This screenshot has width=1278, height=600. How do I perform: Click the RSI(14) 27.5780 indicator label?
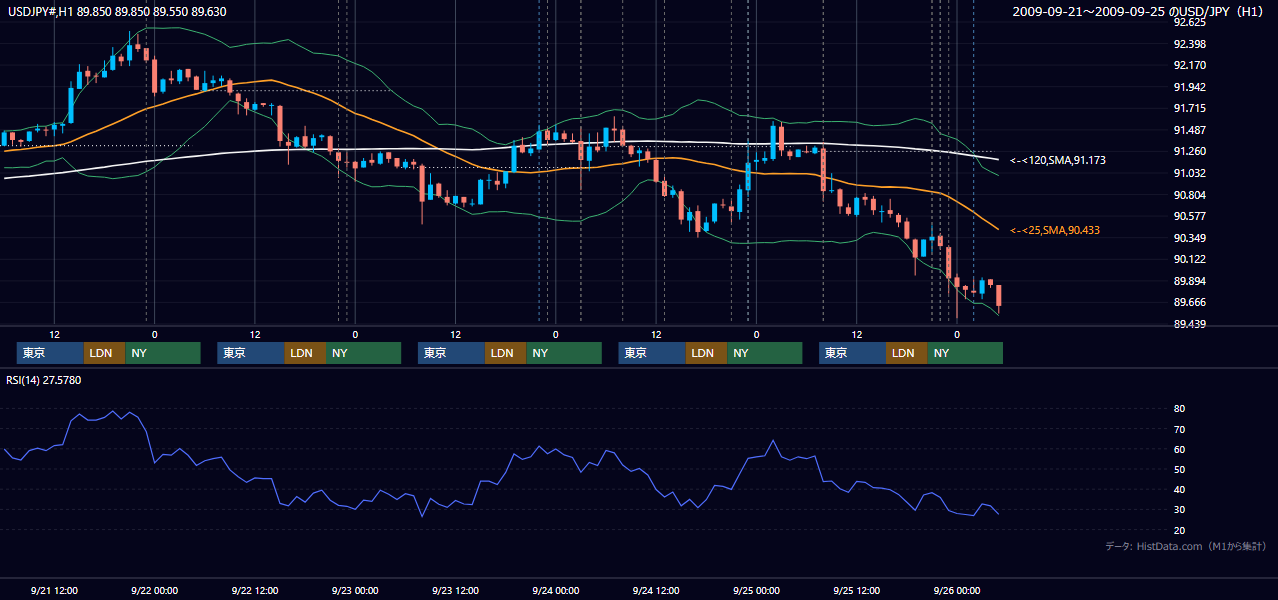tap(44, 380)
